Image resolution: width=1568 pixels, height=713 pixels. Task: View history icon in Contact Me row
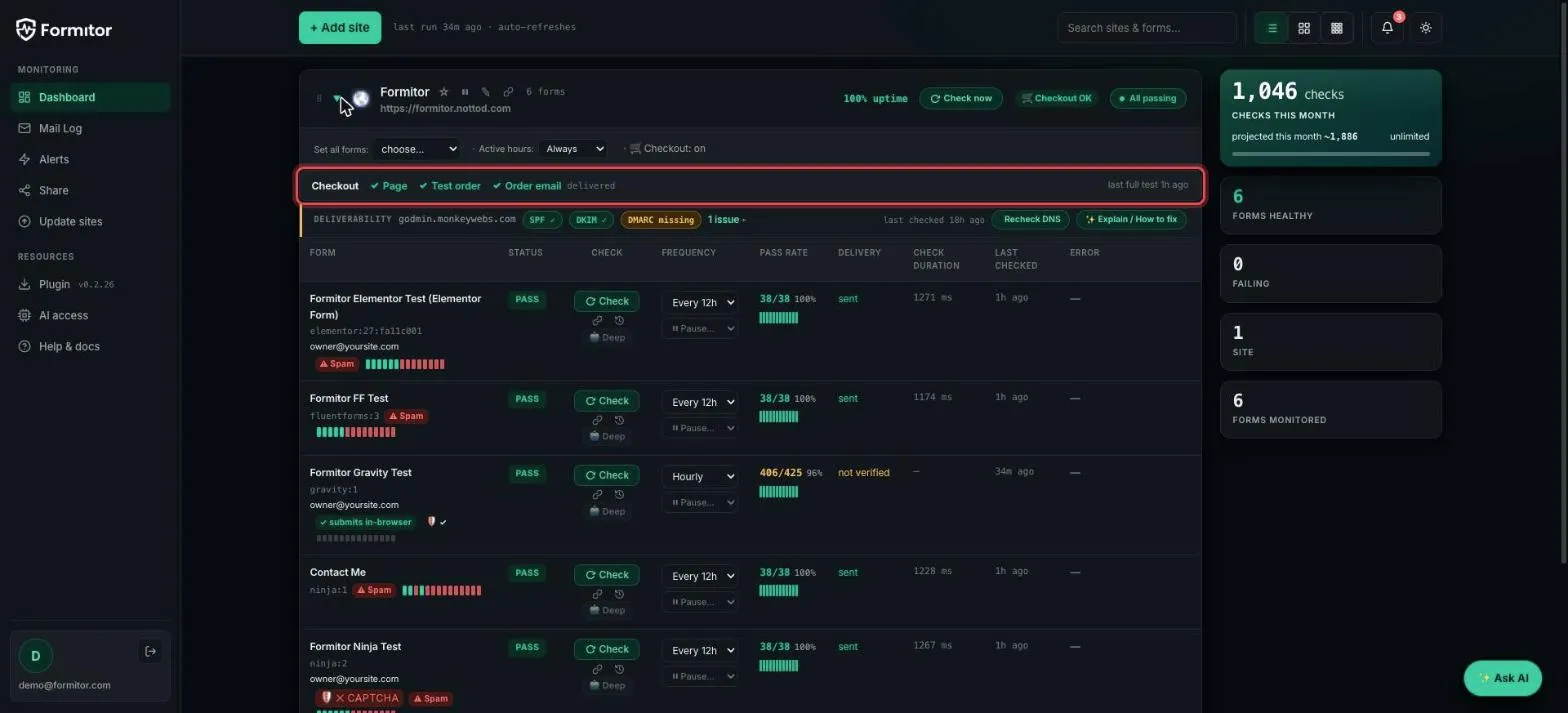tap(619, 594)
